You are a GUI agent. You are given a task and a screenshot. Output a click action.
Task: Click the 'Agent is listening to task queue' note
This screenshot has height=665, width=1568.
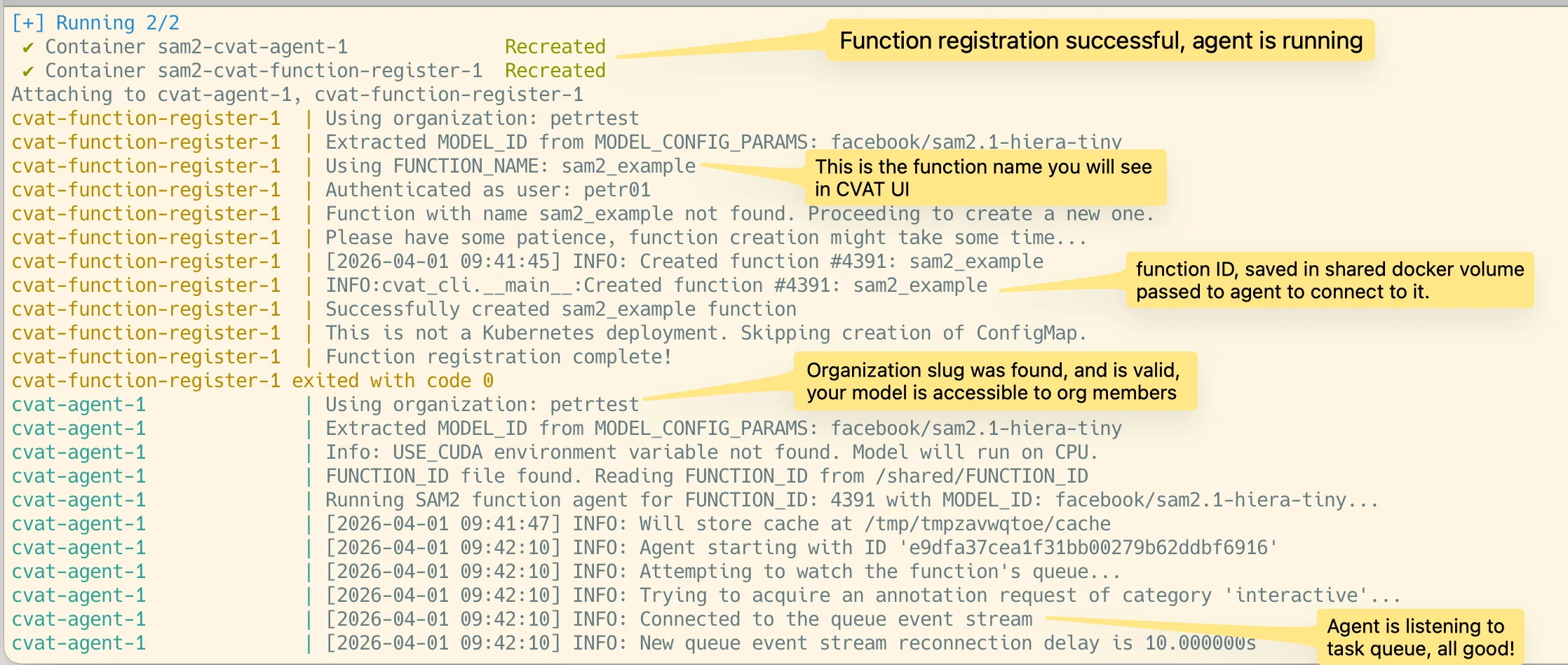(x=1420, y=637)
